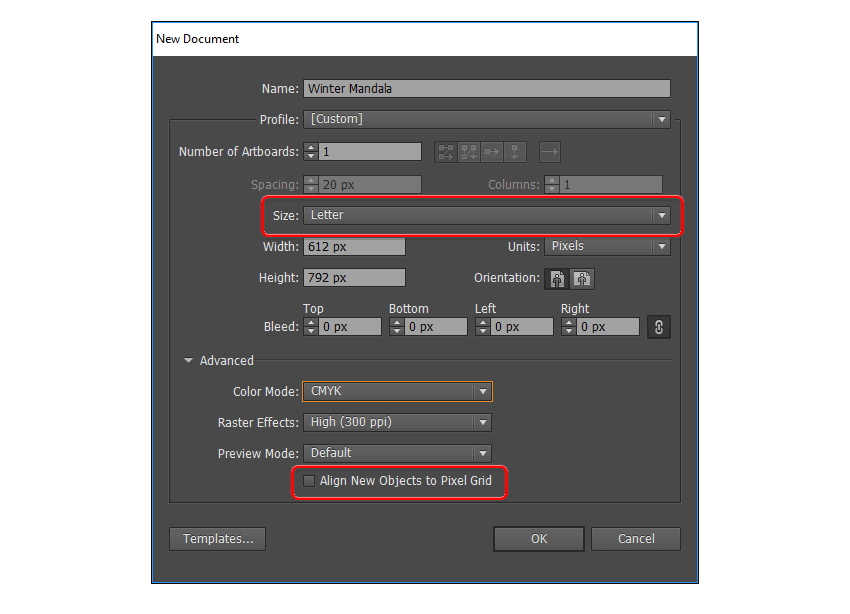
Task: Click the Spacing stepper arrows
Action: [x=311, y=185]
